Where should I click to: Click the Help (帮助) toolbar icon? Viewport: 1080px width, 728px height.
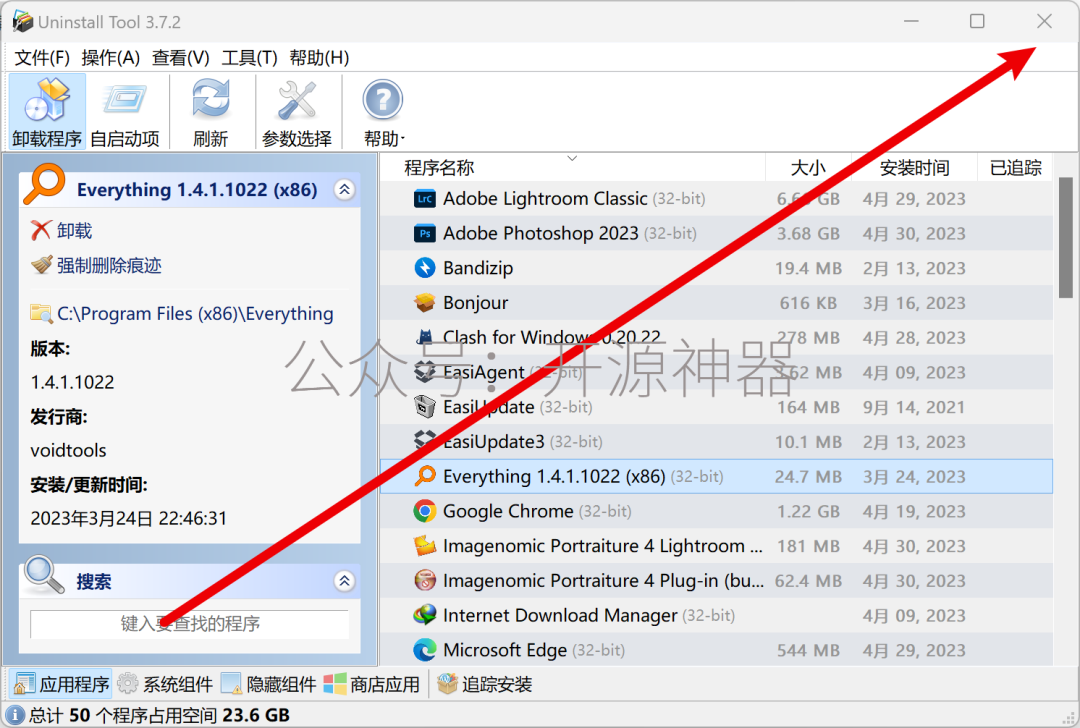coord(383,112)
